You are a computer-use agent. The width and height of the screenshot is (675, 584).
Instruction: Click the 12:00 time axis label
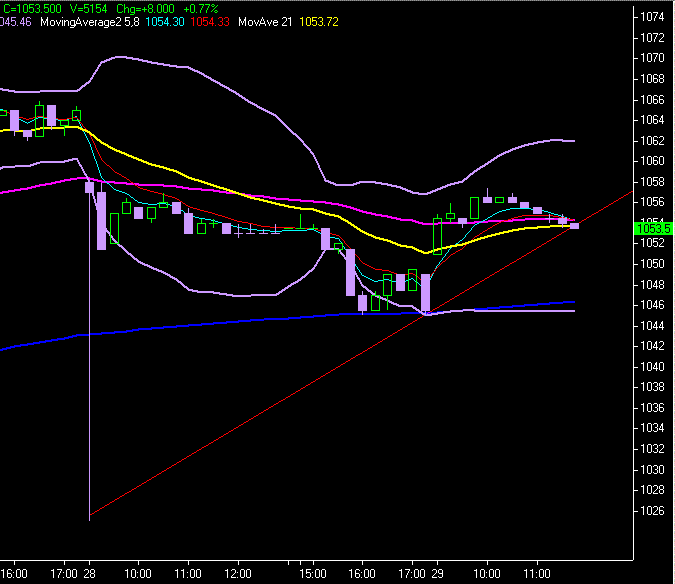(238, 574)
